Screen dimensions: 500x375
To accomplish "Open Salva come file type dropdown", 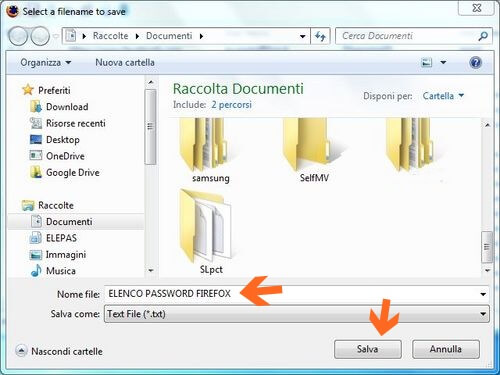I will coord(297,314).
